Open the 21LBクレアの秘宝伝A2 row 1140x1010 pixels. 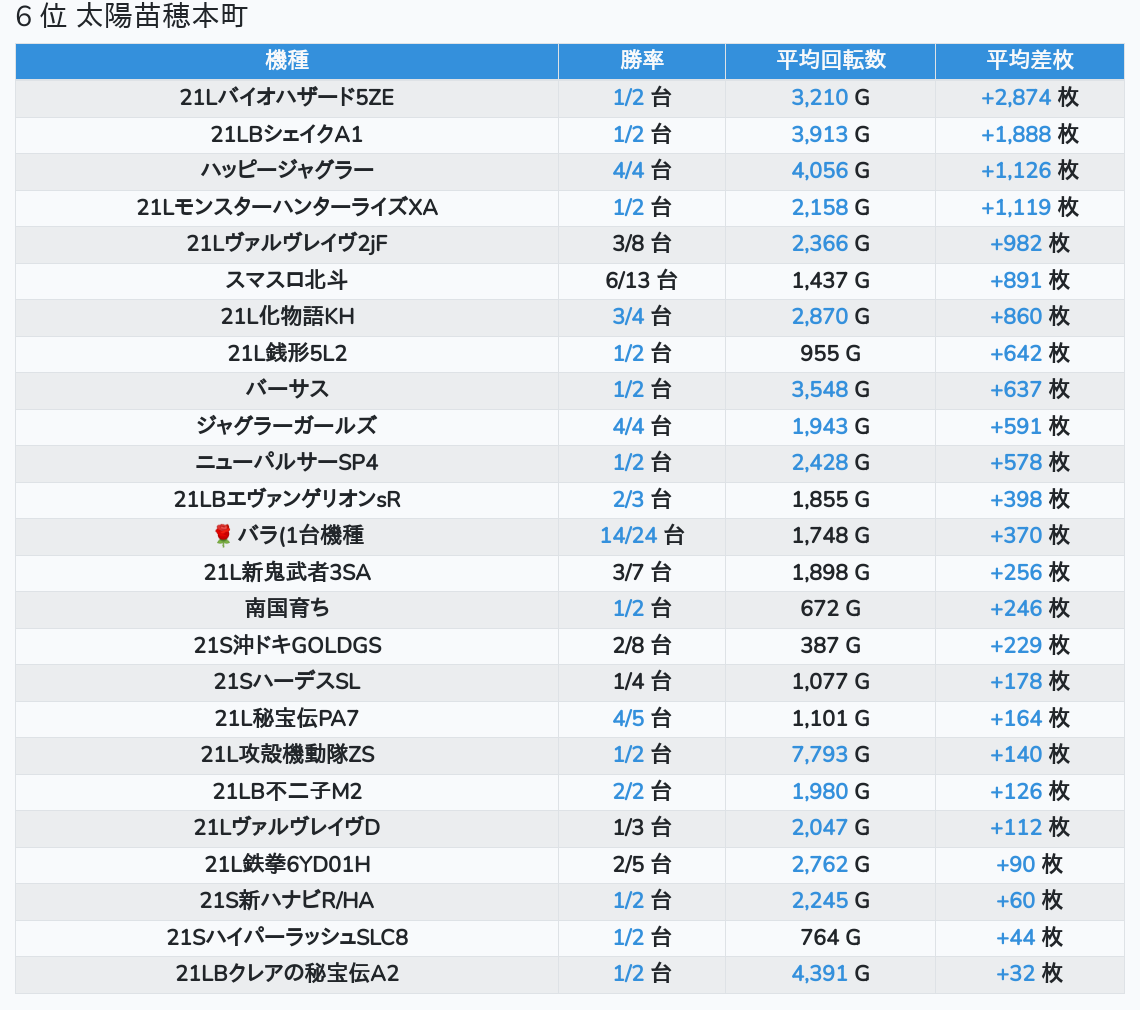(287, 974)
